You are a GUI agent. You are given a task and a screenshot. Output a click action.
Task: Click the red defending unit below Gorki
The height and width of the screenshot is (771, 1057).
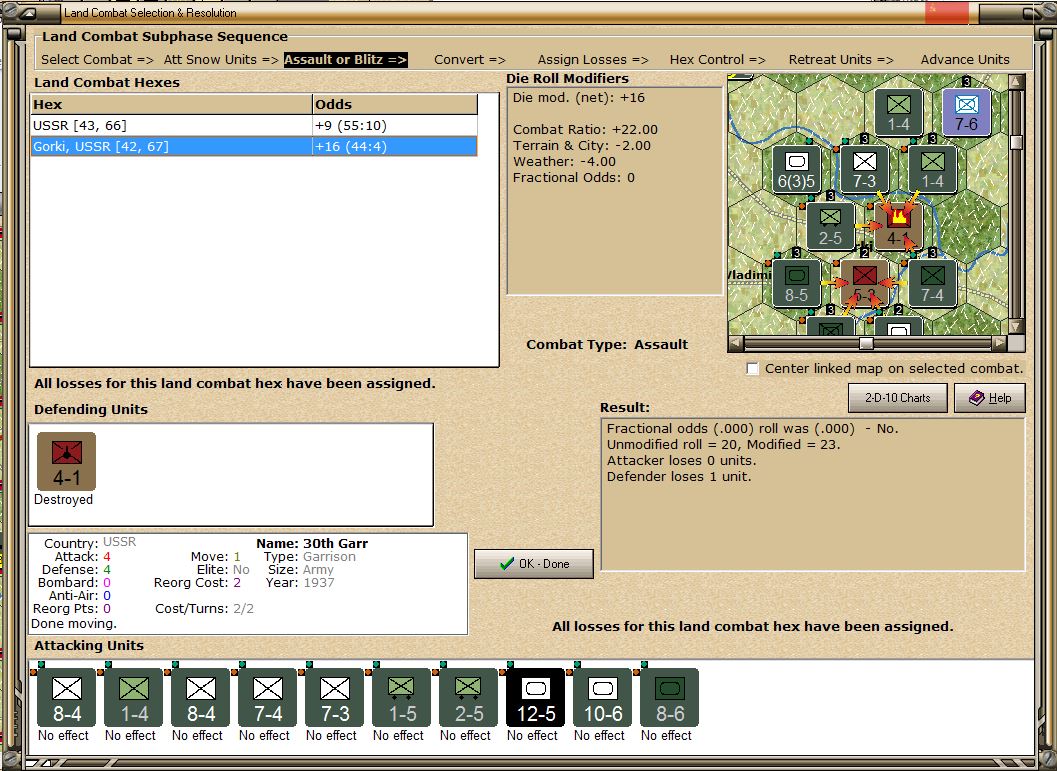click(x=864, y=282)
